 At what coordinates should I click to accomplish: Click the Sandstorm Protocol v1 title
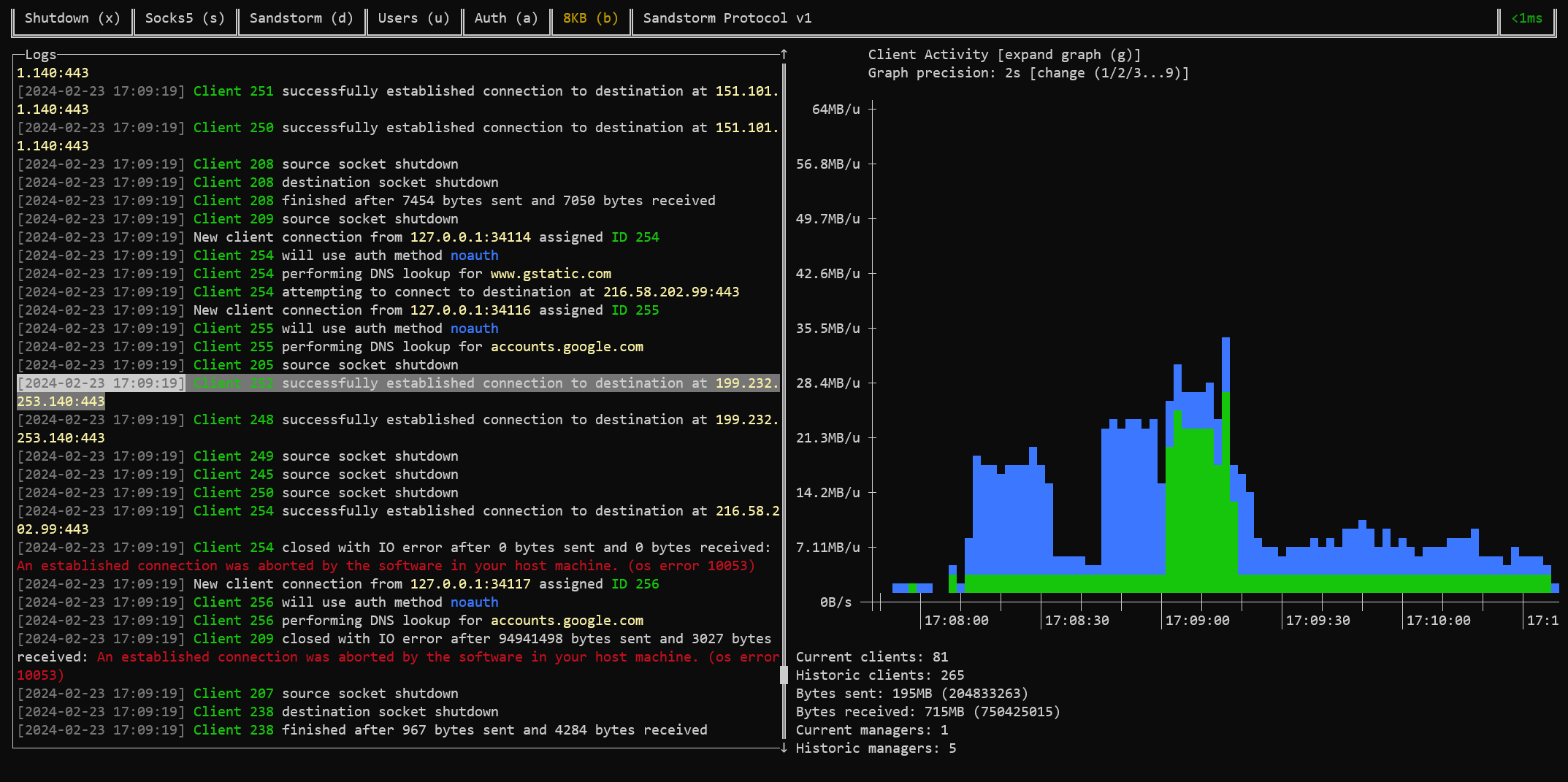pos(727,18)
